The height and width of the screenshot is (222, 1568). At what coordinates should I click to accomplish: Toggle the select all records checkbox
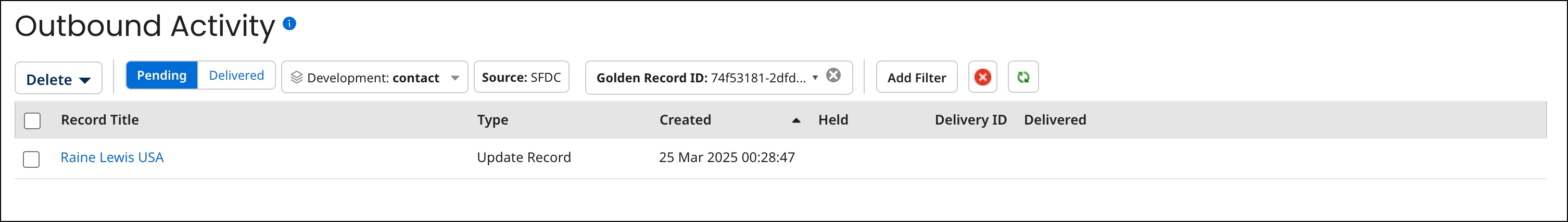click(x=32, y=121)
